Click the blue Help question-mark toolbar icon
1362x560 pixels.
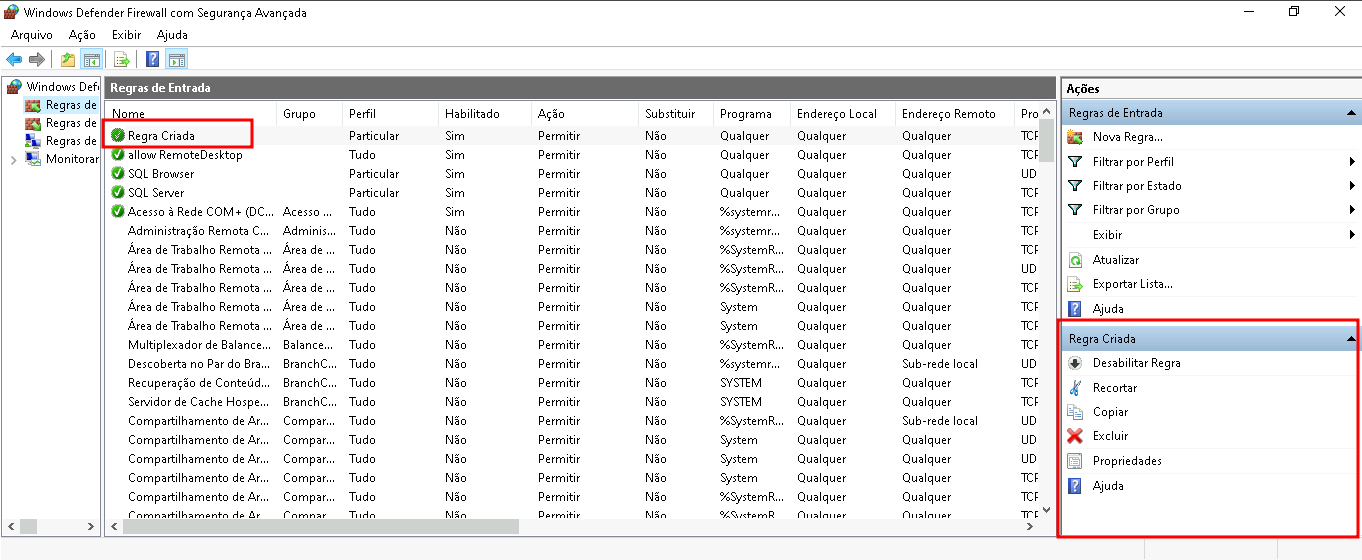[x=153, y=59]
